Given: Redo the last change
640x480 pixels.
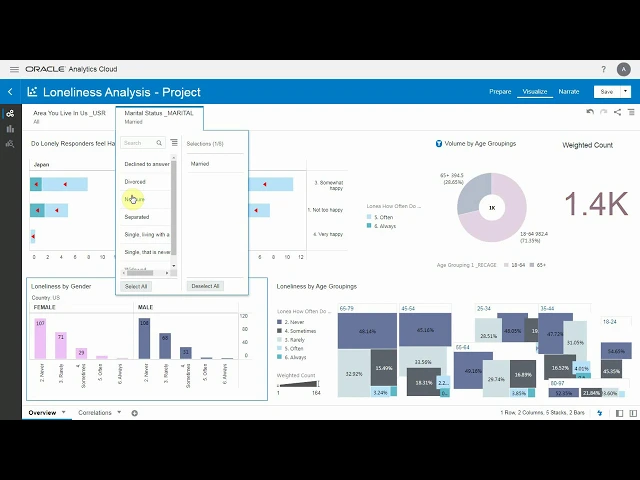Looking at the screenshot, I should coord(604,112).
